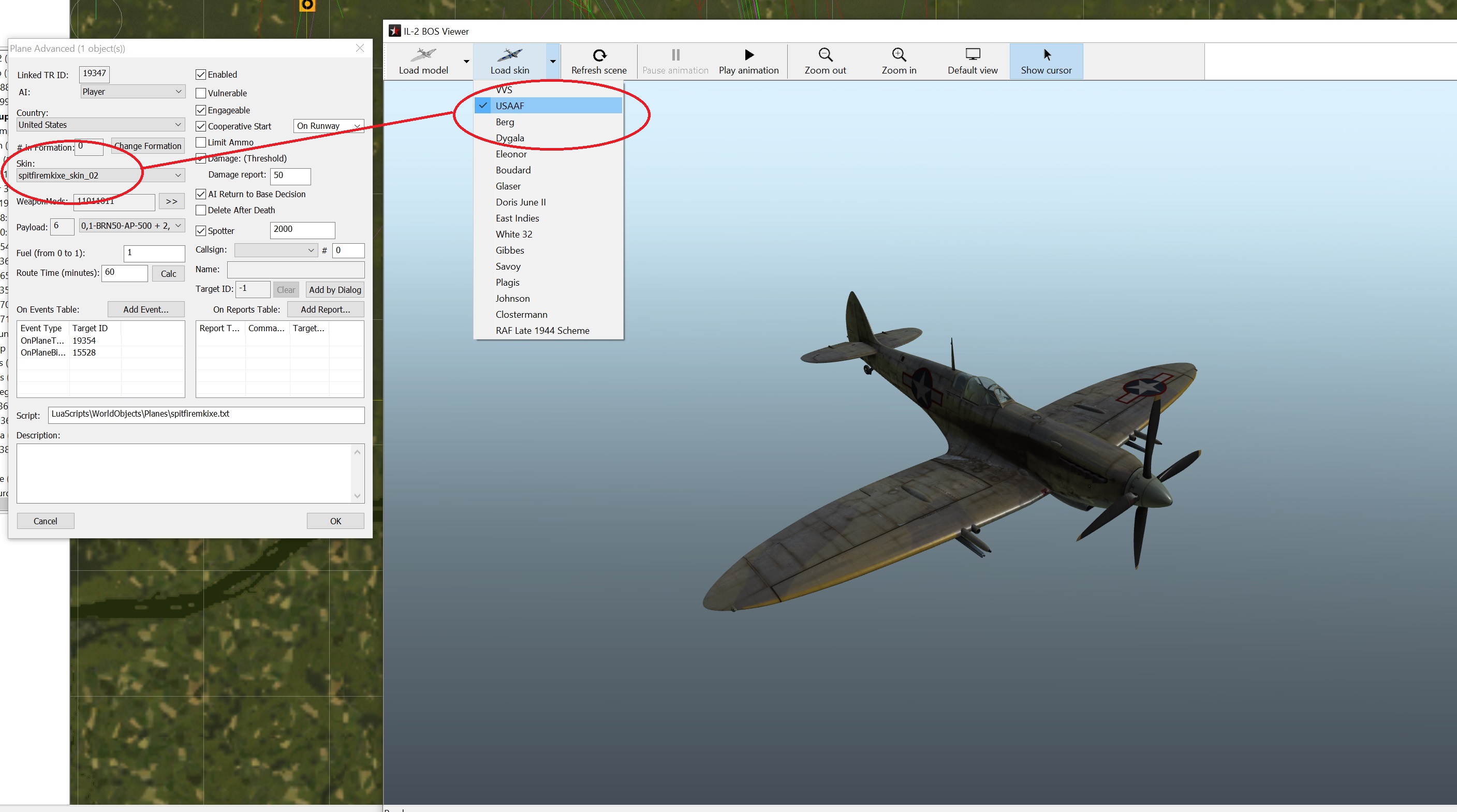Click the Description scrollbar down arrow
This screenshot has width=1457, height=812.
pyautogui.click(x=357, y=496)
